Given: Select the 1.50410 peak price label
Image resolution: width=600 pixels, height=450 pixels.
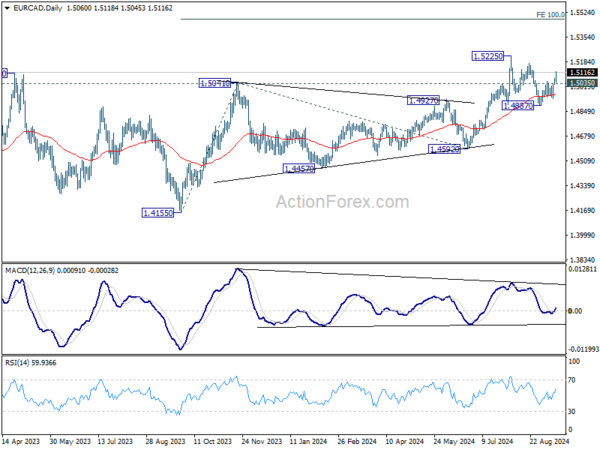Looking at the screenshot, I should click(x=215, y=83).
